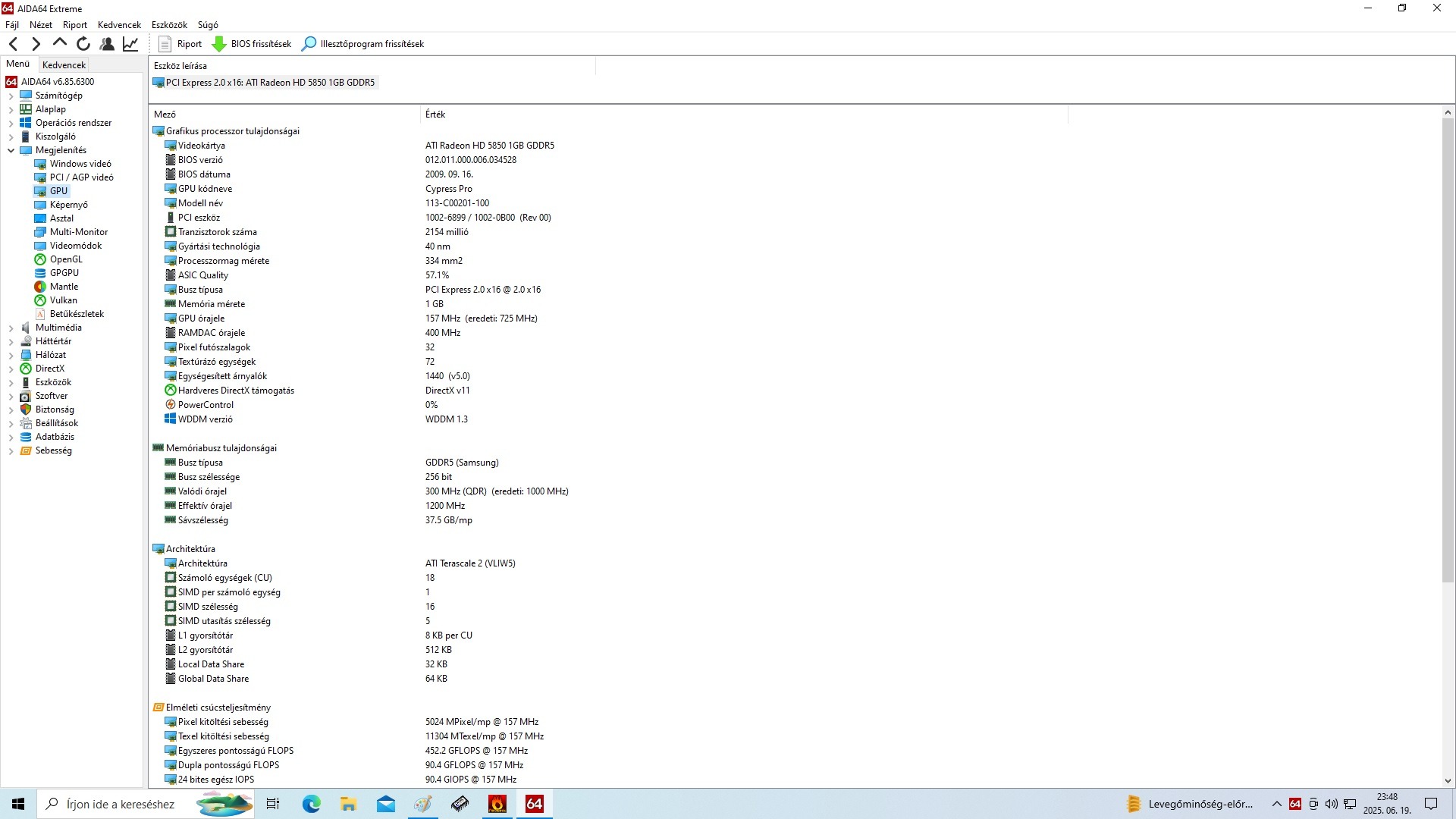Select OpenGL in the sidebar tree

66,259
